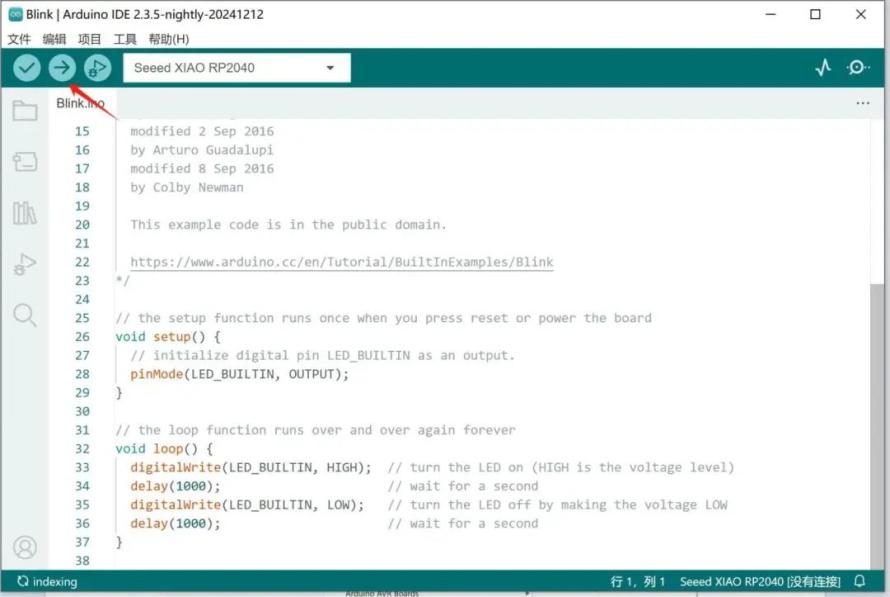Click the 'void setup() {' code line
The image size is (890, 597).
click(x=168, y=337)
